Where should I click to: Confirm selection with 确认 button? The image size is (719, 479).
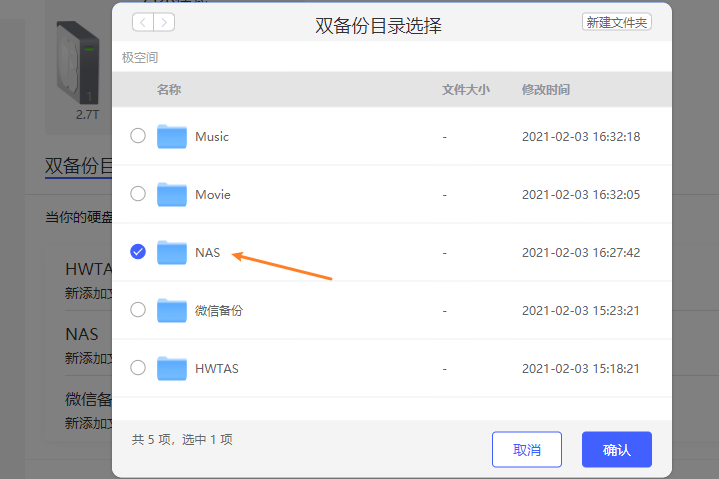point(616,450)
